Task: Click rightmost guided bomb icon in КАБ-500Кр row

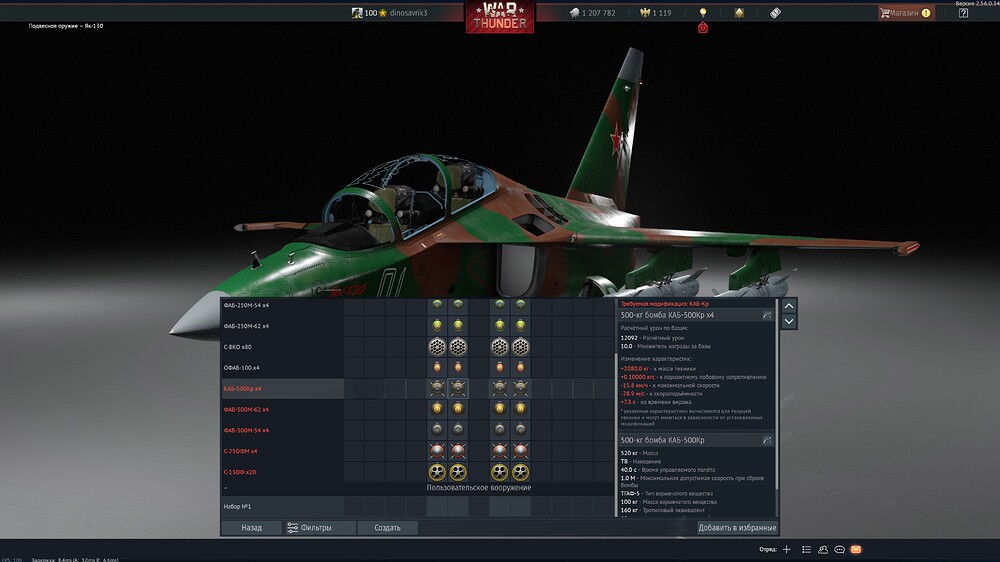Action: point(520,388)
